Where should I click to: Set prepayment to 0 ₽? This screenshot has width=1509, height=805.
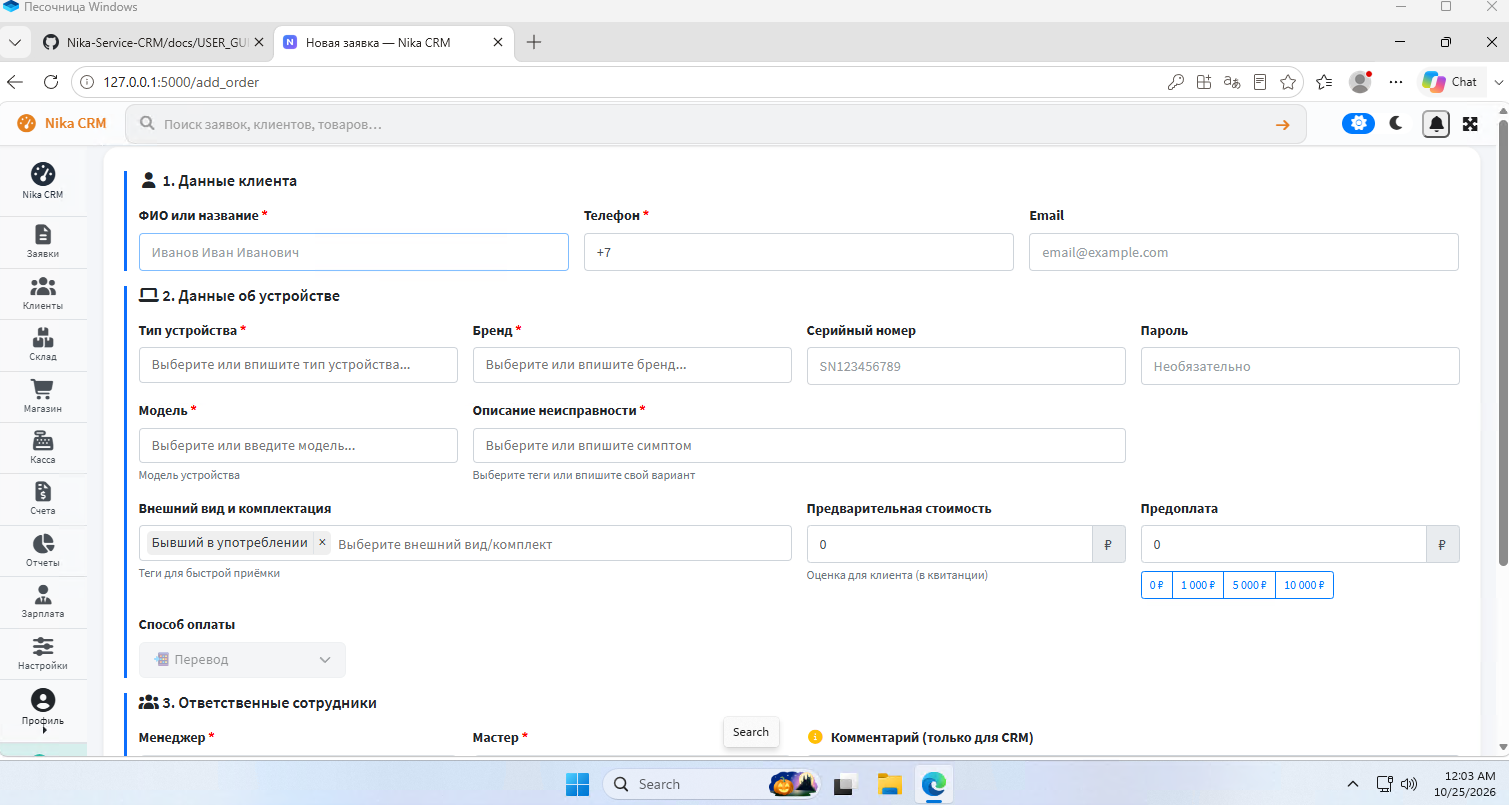coord(1156,585)
